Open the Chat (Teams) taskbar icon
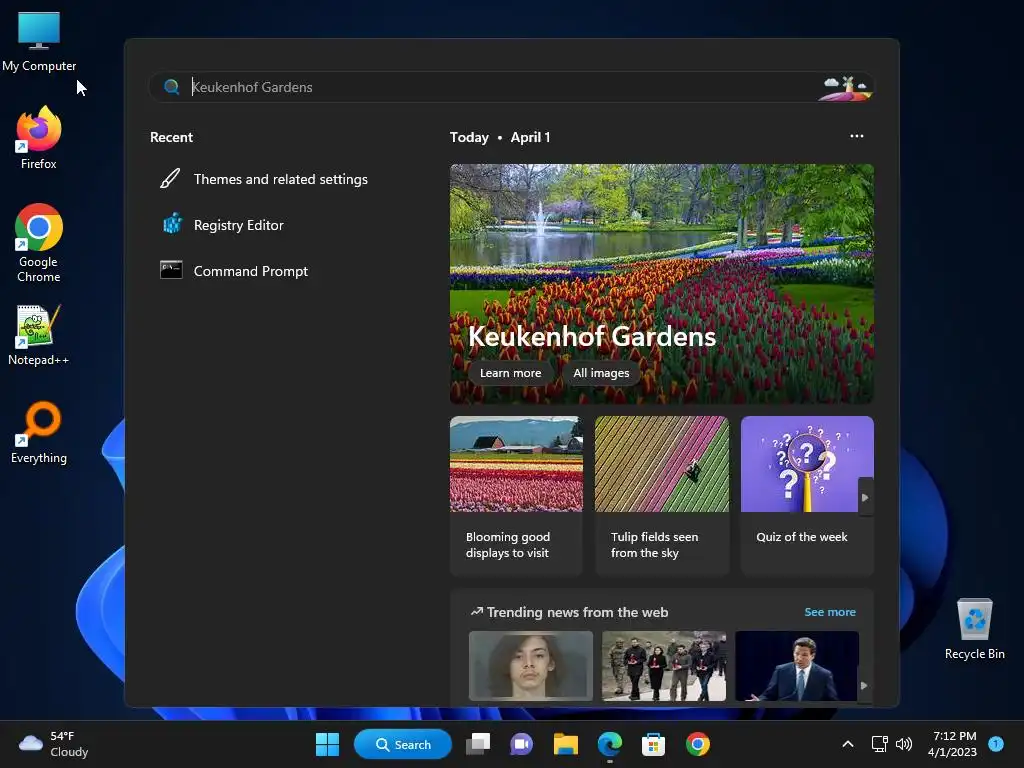This screenshot has height=768, width=1024. coord(521,744)
